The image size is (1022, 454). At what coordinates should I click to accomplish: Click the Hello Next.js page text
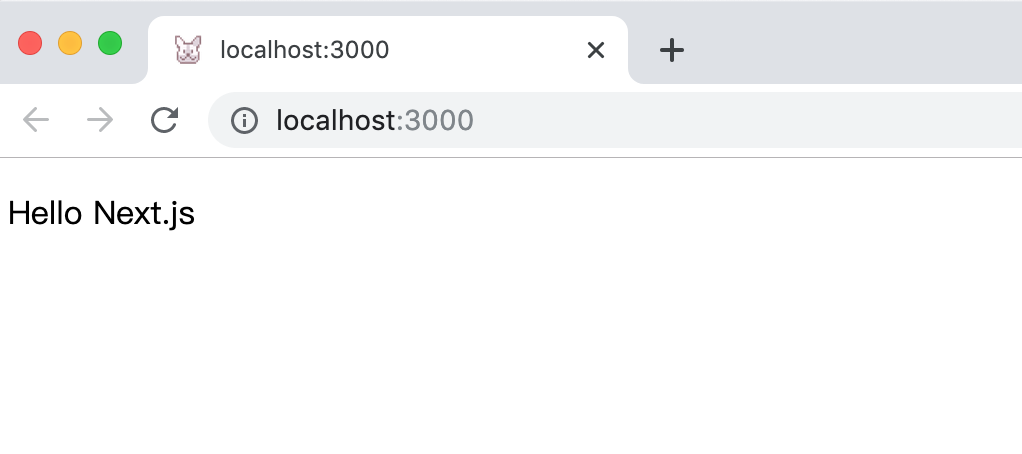[101, 213]
